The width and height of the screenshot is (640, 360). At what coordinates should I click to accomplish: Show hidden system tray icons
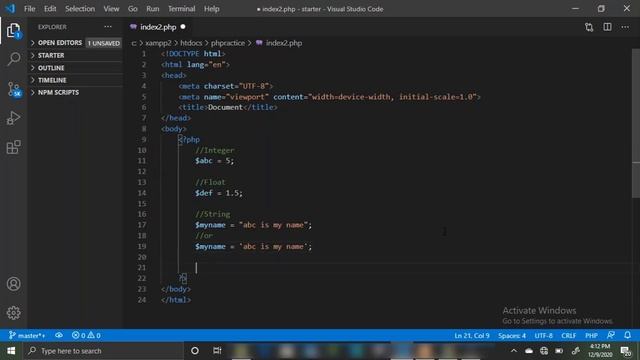(x=513, y=351)
